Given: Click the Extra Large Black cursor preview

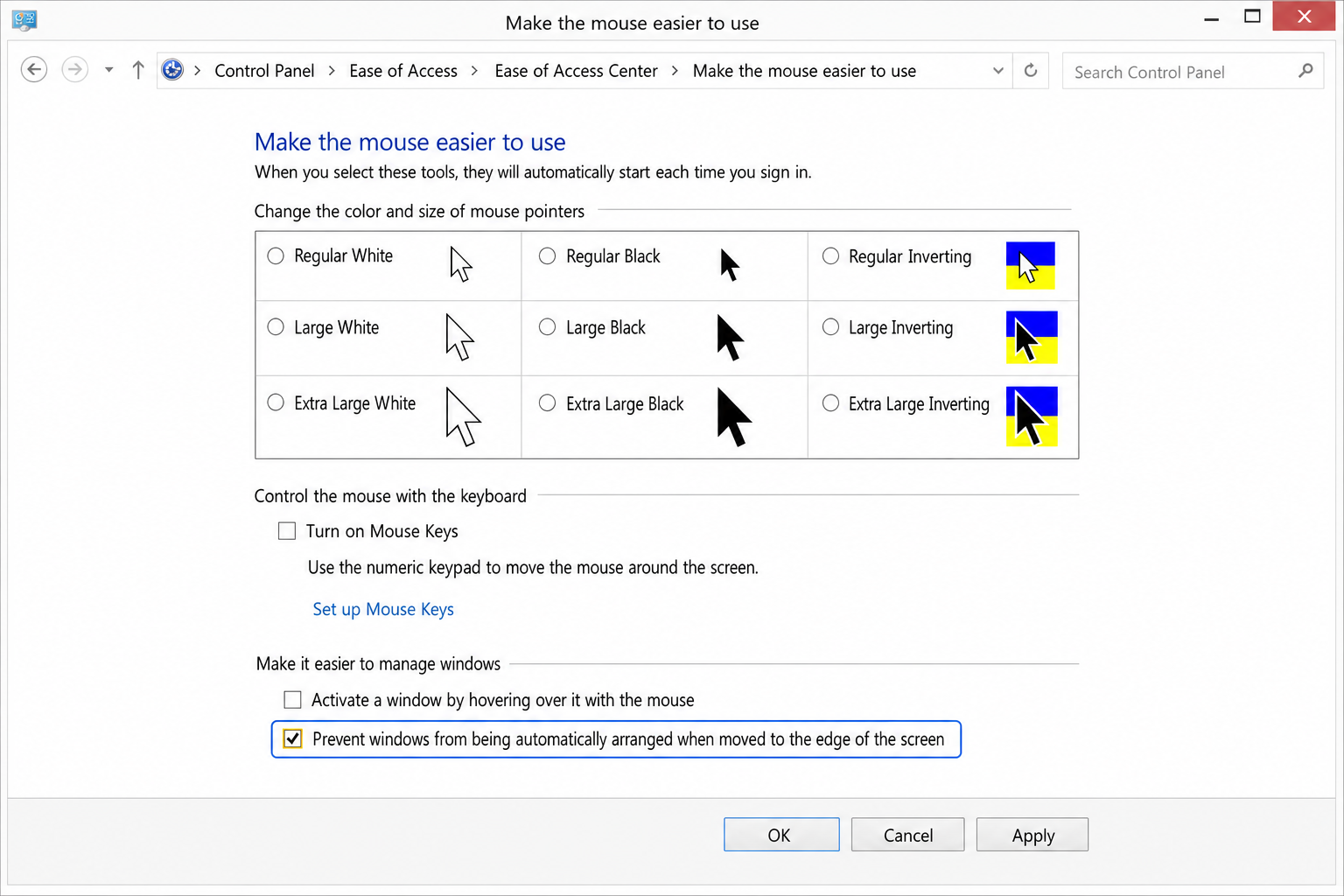Looking at the screenshot, I should pos(734,417).
